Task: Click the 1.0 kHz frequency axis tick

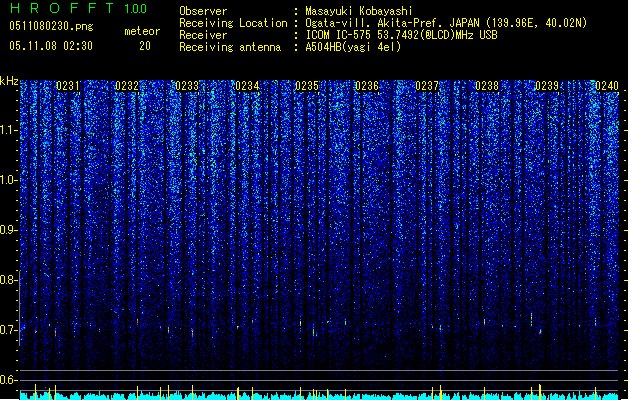Action: pyautogui.click(x=9, y=180)
